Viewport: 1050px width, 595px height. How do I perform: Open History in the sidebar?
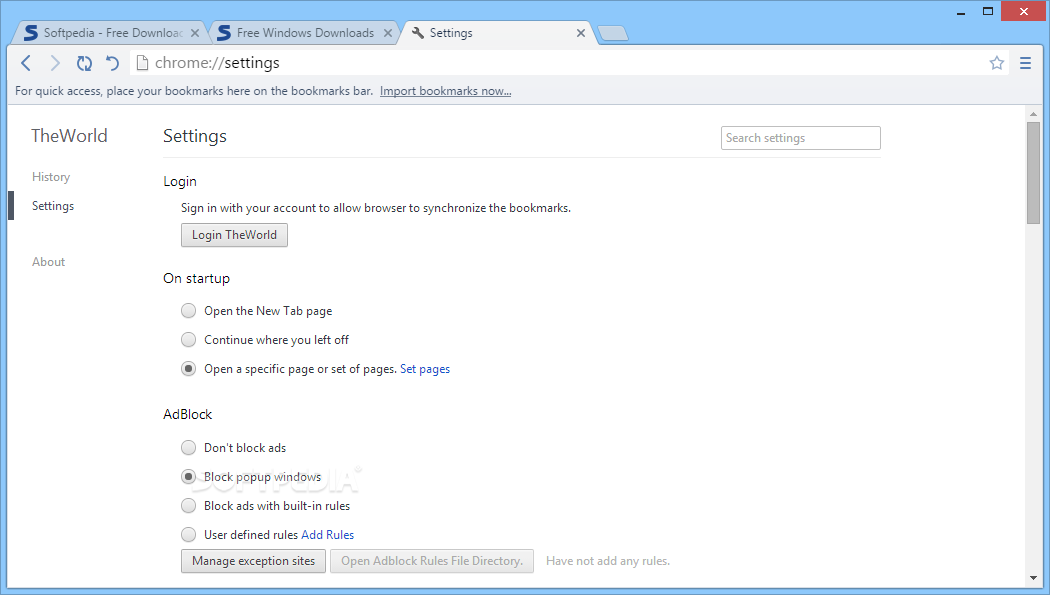point(51,177)
